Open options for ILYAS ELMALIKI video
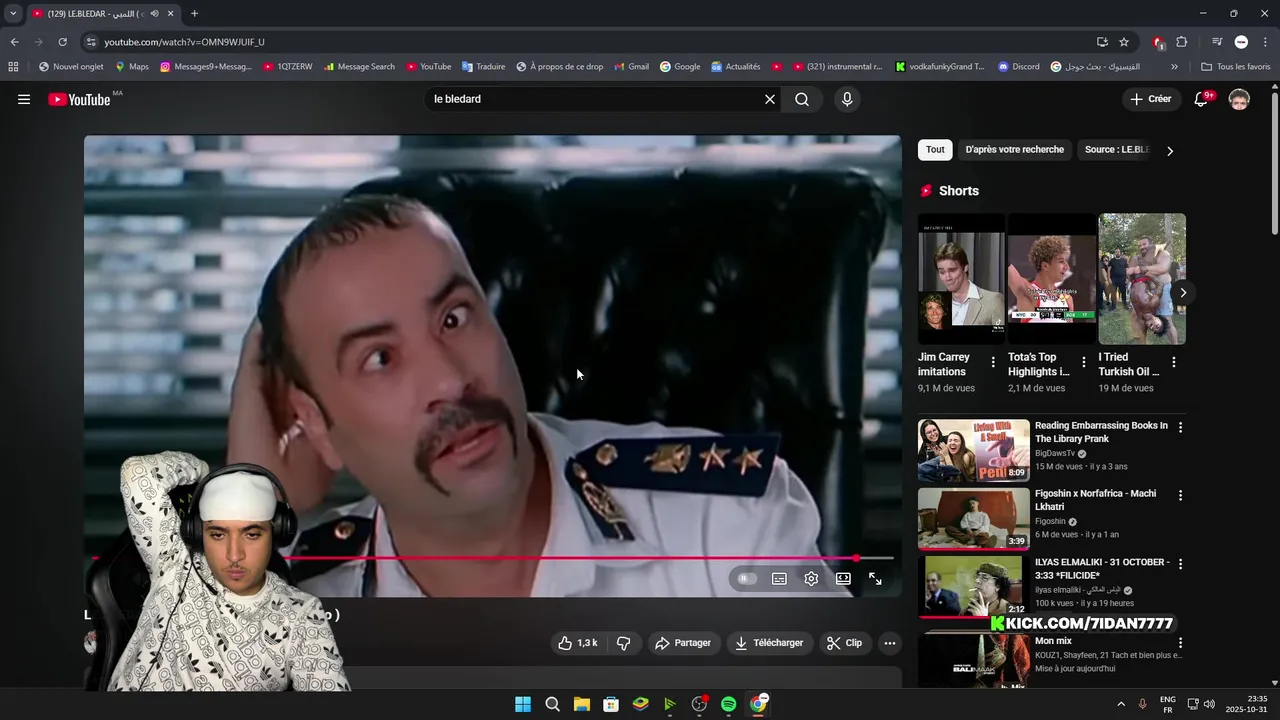This screenshot has width=1280, height=720. [1180, 564]
